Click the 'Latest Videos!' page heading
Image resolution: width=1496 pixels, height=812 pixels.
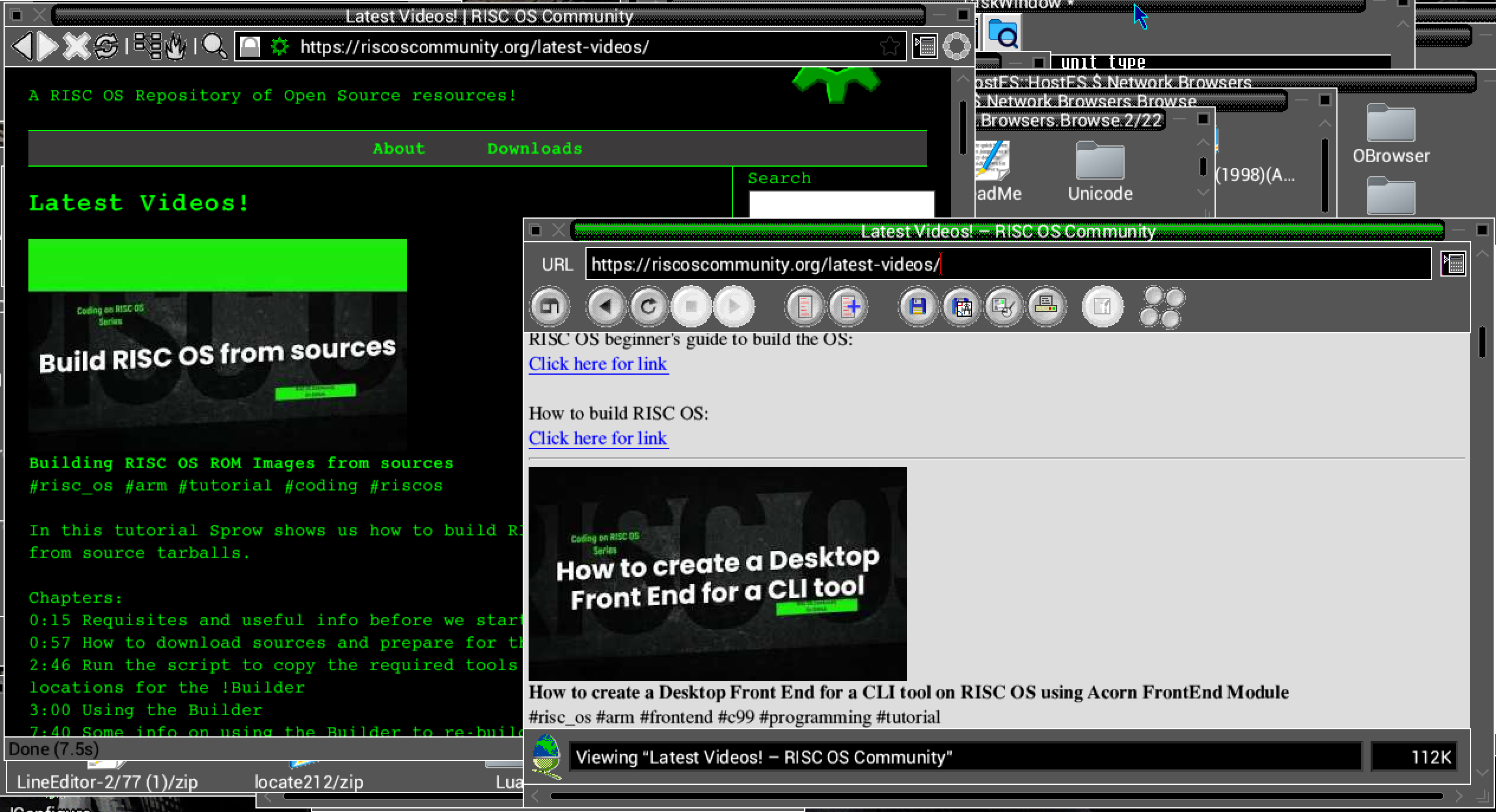[x=140, y=203]
